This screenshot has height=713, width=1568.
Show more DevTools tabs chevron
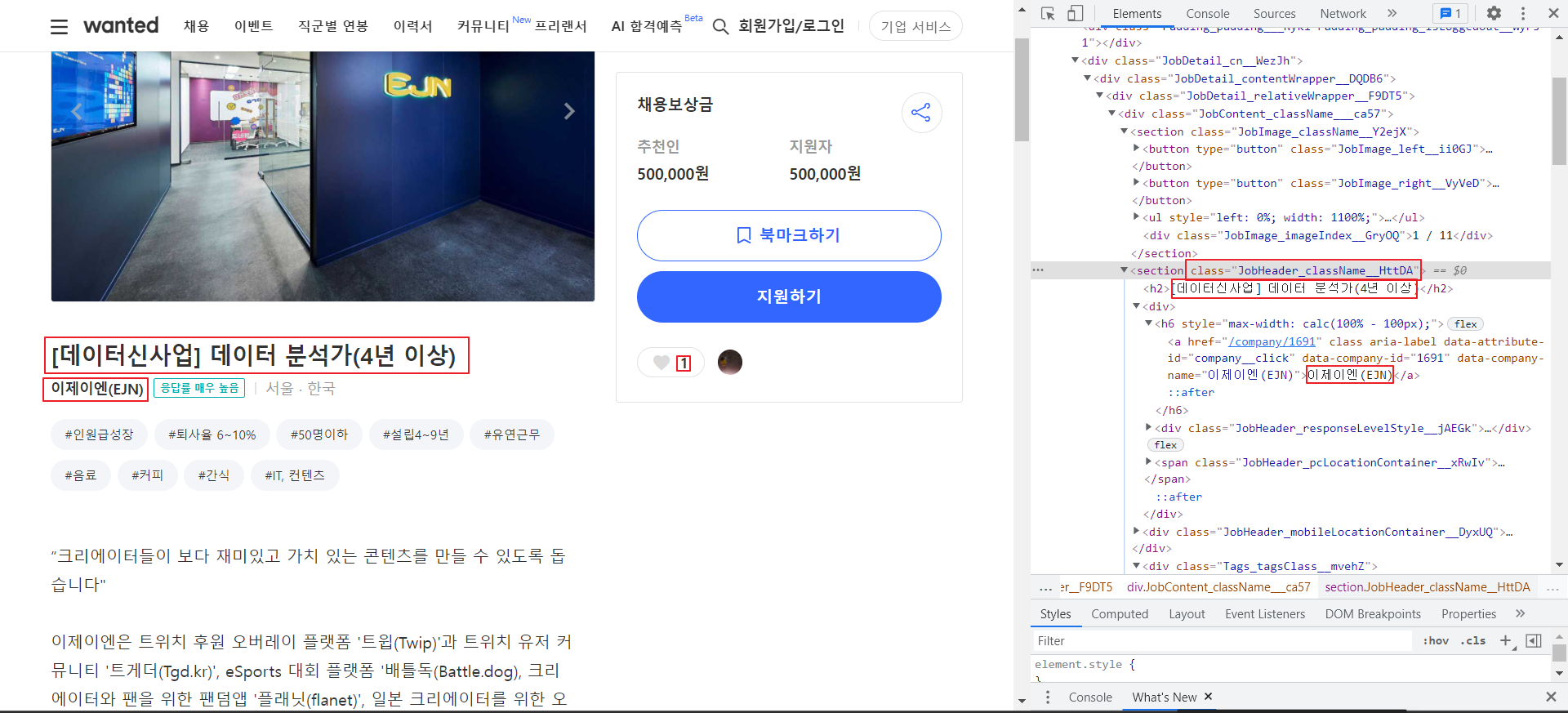(x=1392, y=13)
